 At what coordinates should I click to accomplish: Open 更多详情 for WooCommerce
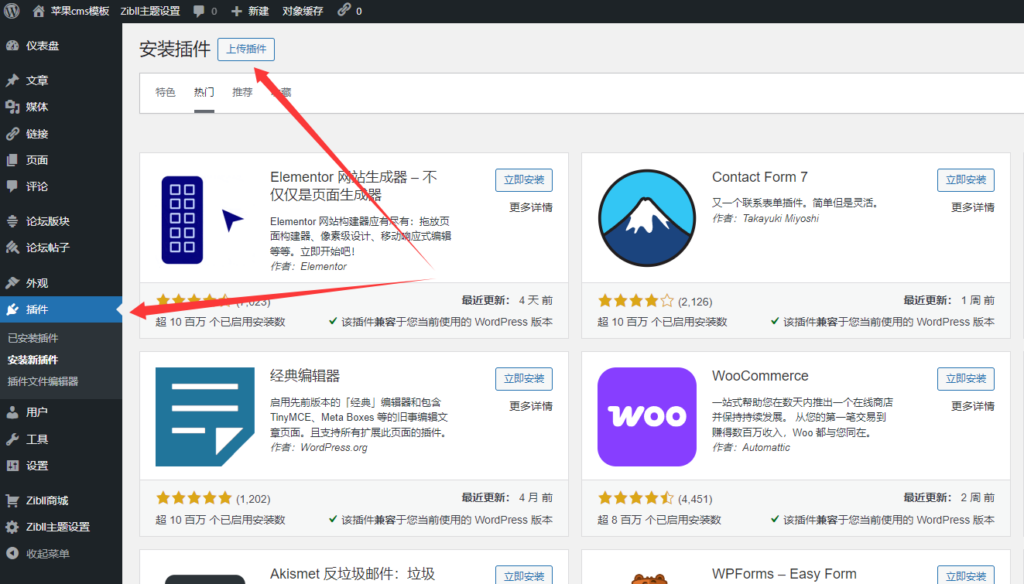pos(973,406)
